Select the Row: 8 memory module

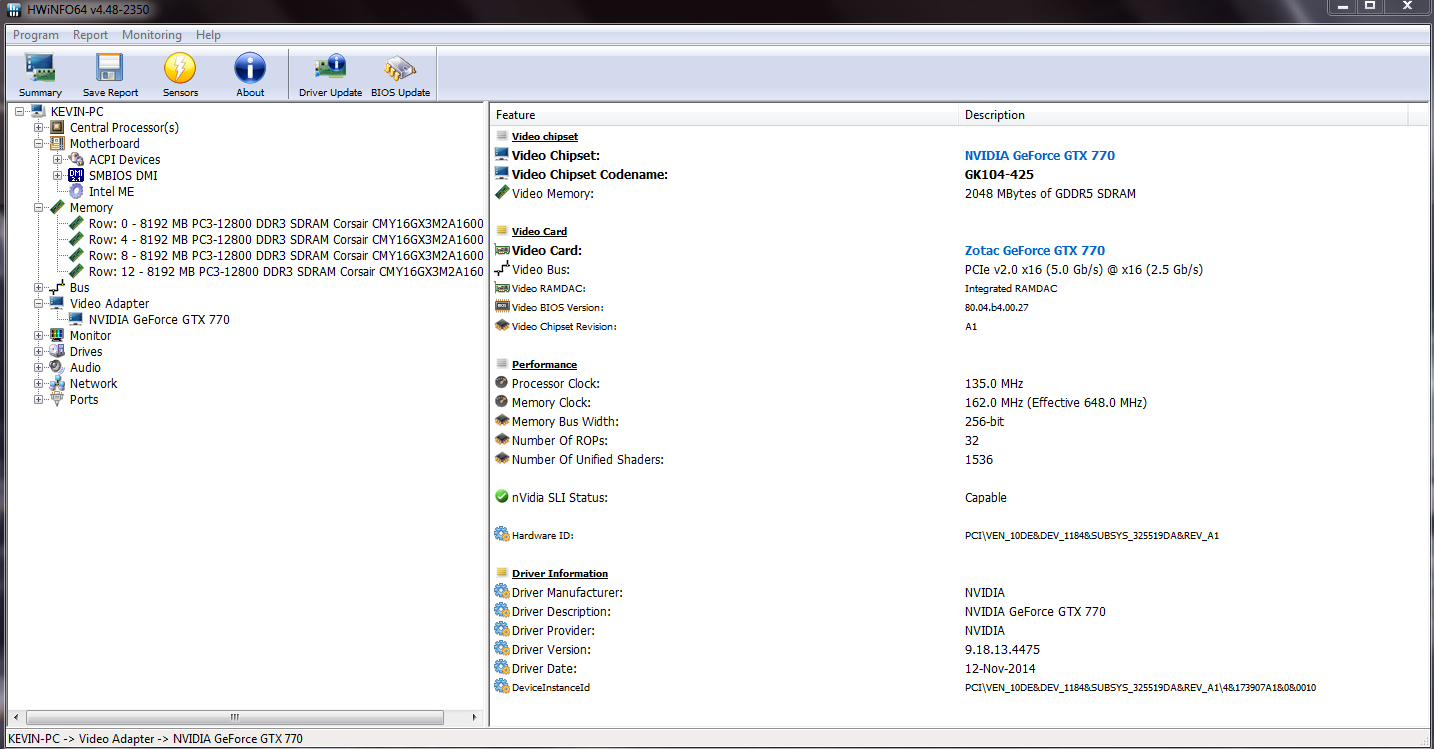(286, 255)
